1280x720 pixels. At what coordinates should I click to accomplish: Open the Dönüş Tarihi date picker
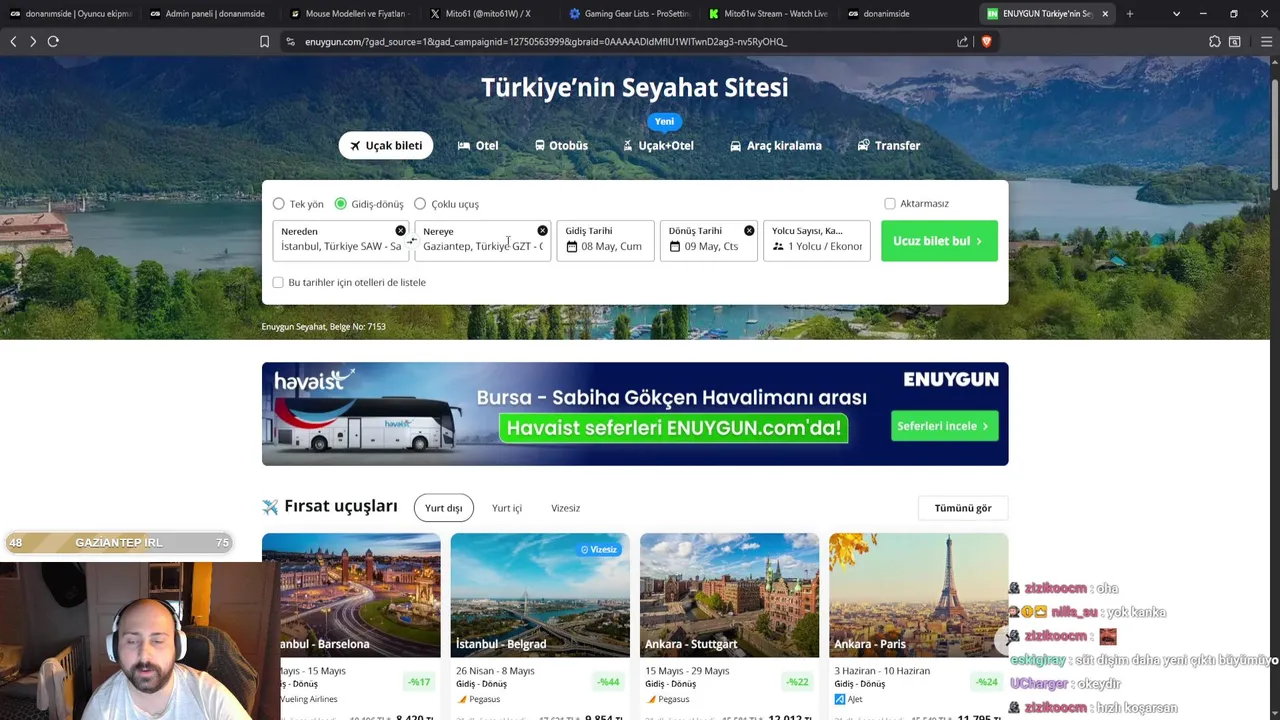coord(709,241)
